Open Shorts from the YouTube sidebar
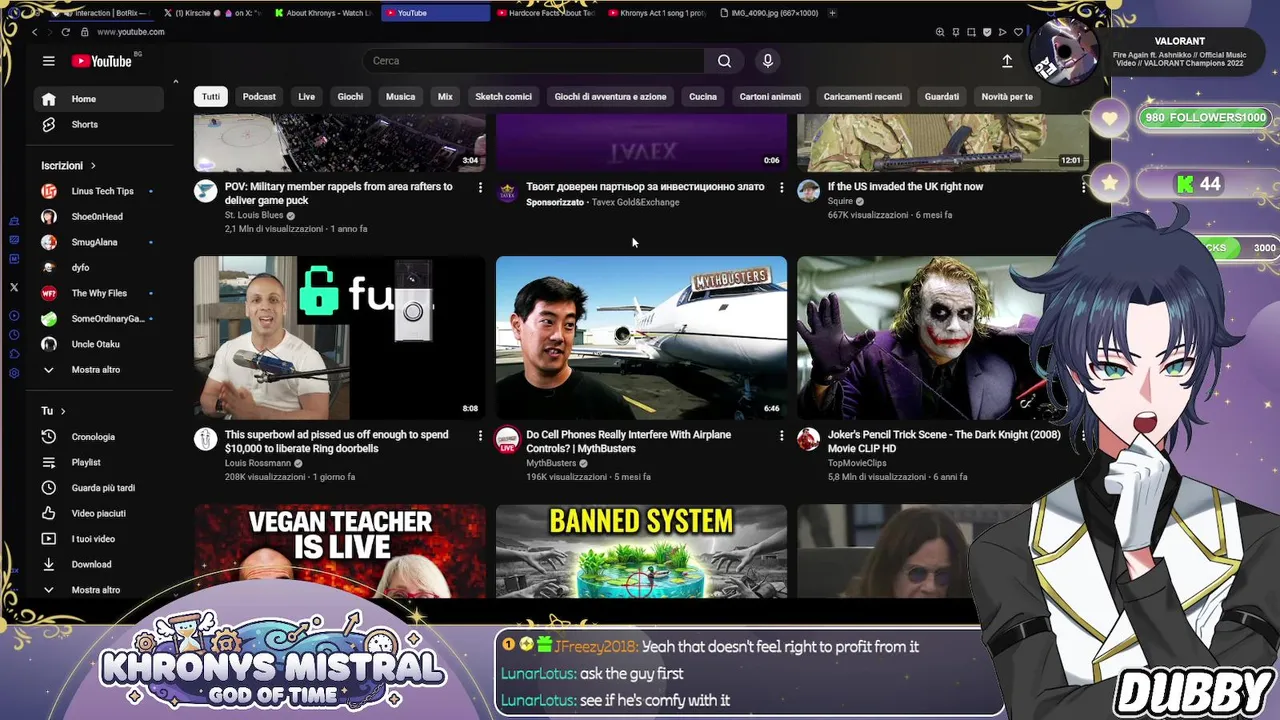This screenshot has width=1280, height=720. pyautogui.click(x=98, y=124)
